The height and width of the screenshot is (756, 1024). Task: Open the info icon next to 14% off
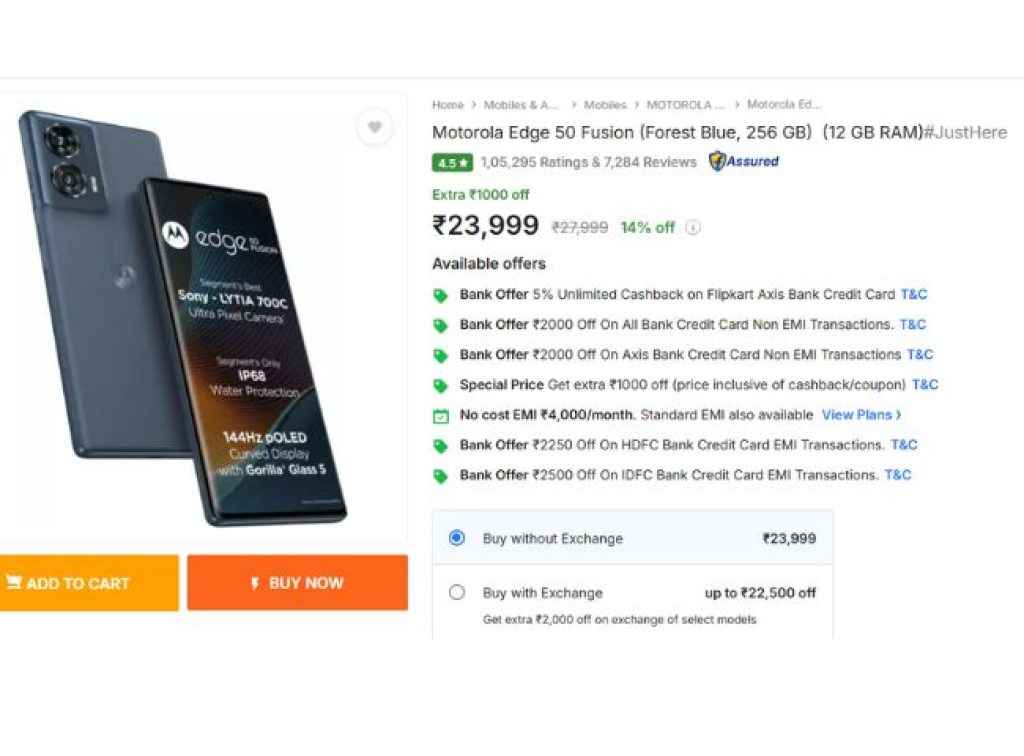pos(692,228)
